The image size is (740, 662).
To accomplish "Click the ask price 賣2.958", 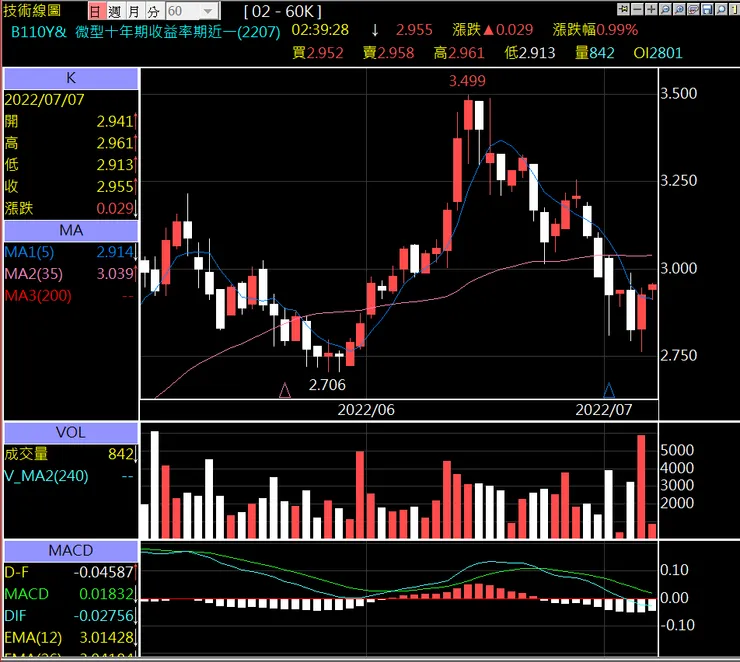I will point(388,52).
